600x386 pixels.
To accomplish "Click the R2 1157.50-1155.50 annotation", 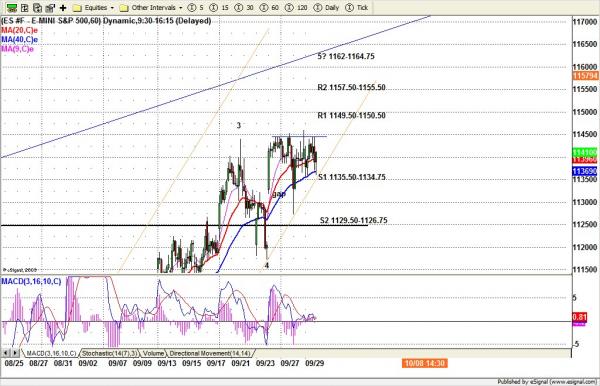I will [x=351, y=88].
